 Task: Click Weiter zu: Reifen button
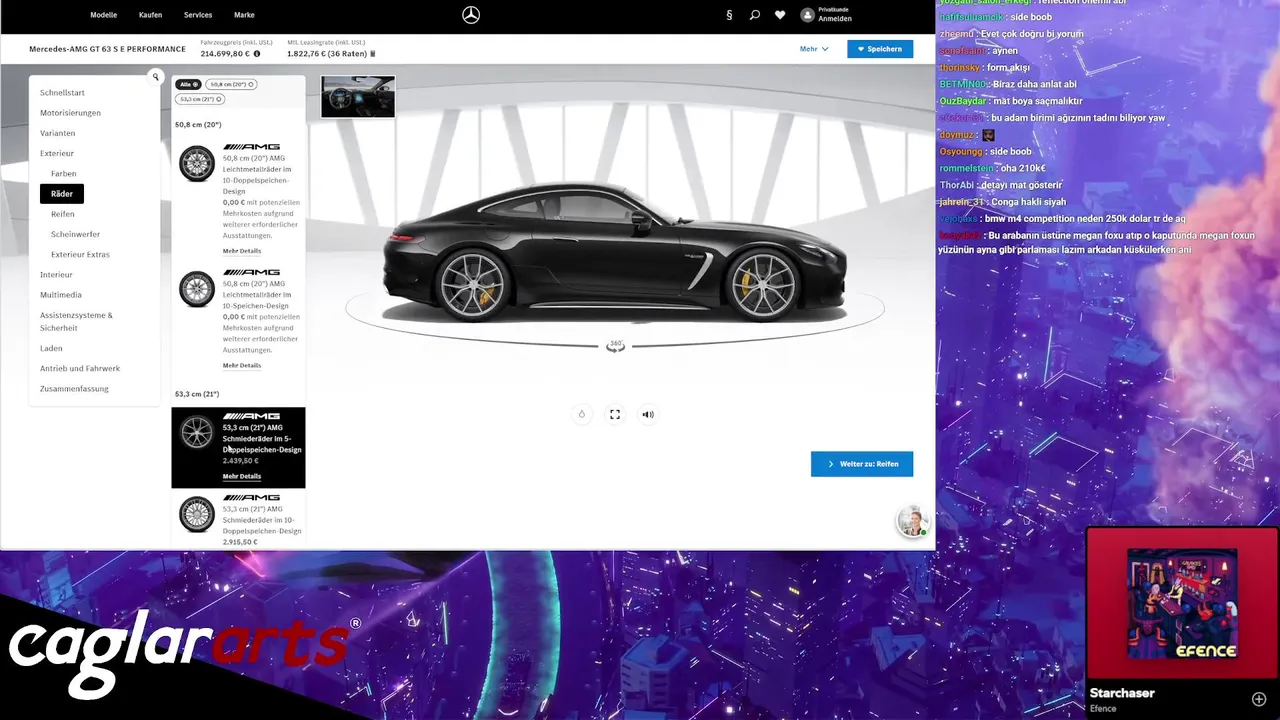click(x=862, y=464)
